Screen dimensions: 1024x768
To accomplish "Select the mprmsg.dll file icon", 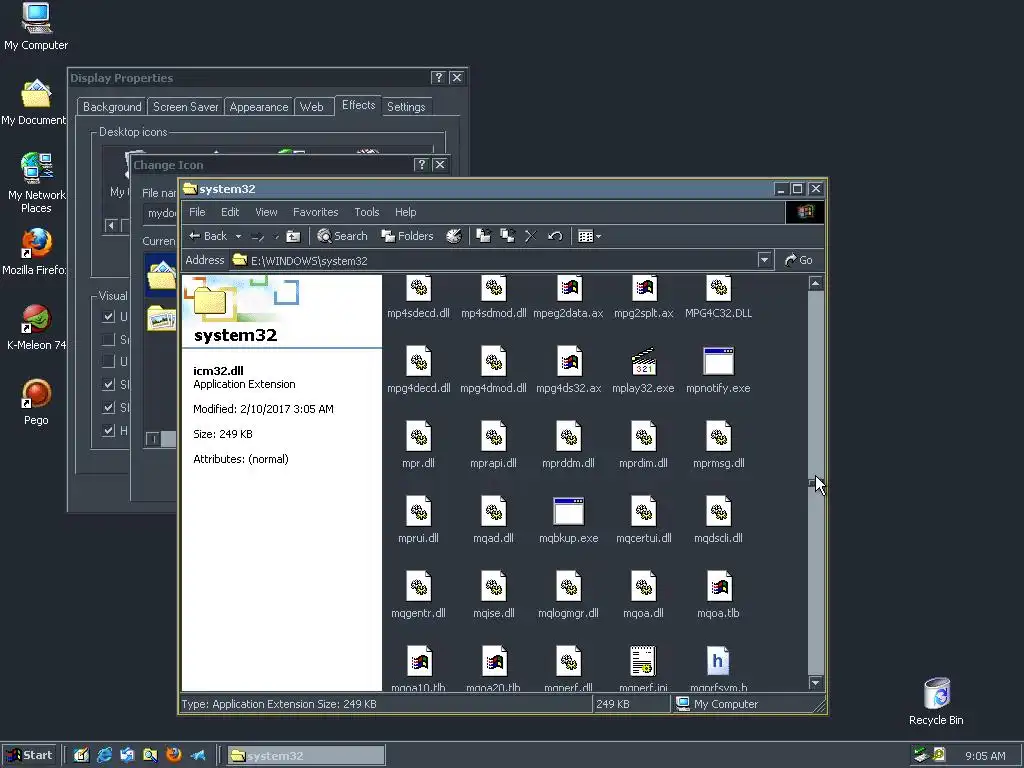I will click(x=718, y=436).
